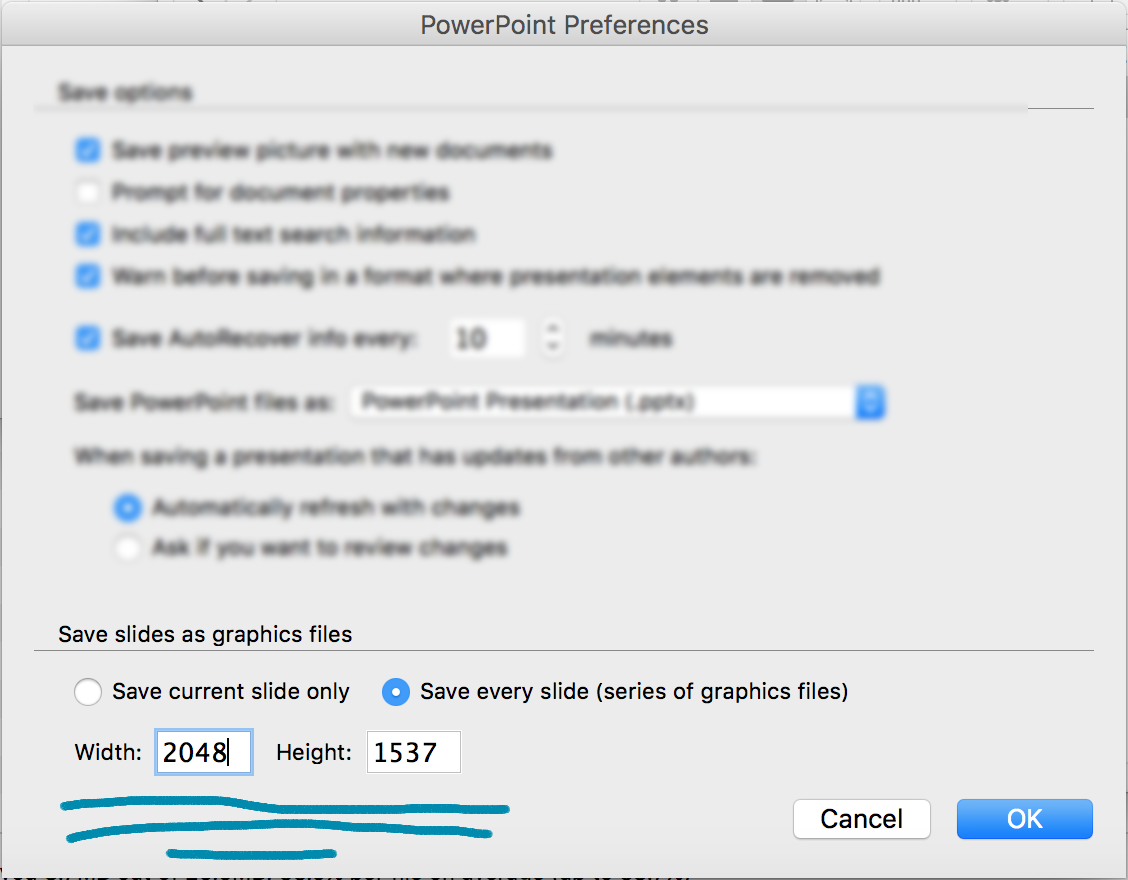Screen dimensions: 1128x880
Task: Click the AutoRecover minutes number field
Action: (486, 339)
